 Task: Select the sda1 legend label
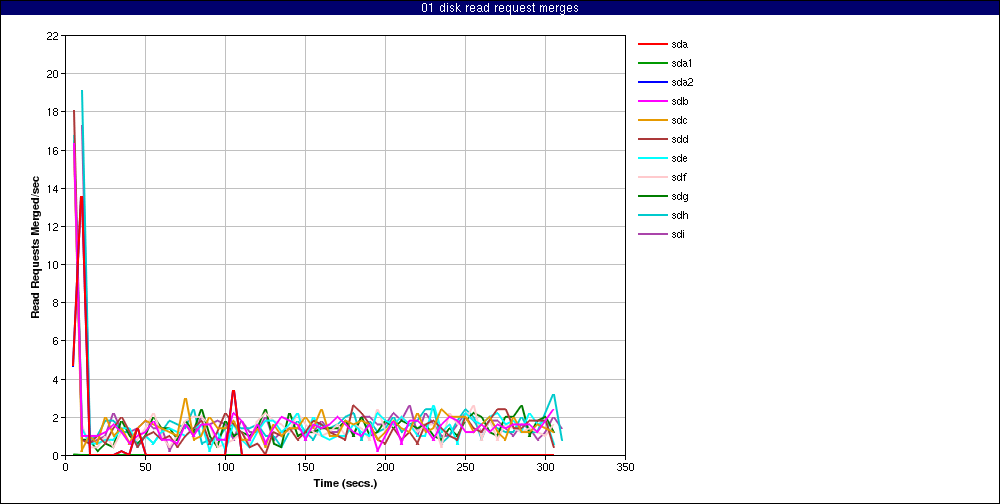click(682, 63)
